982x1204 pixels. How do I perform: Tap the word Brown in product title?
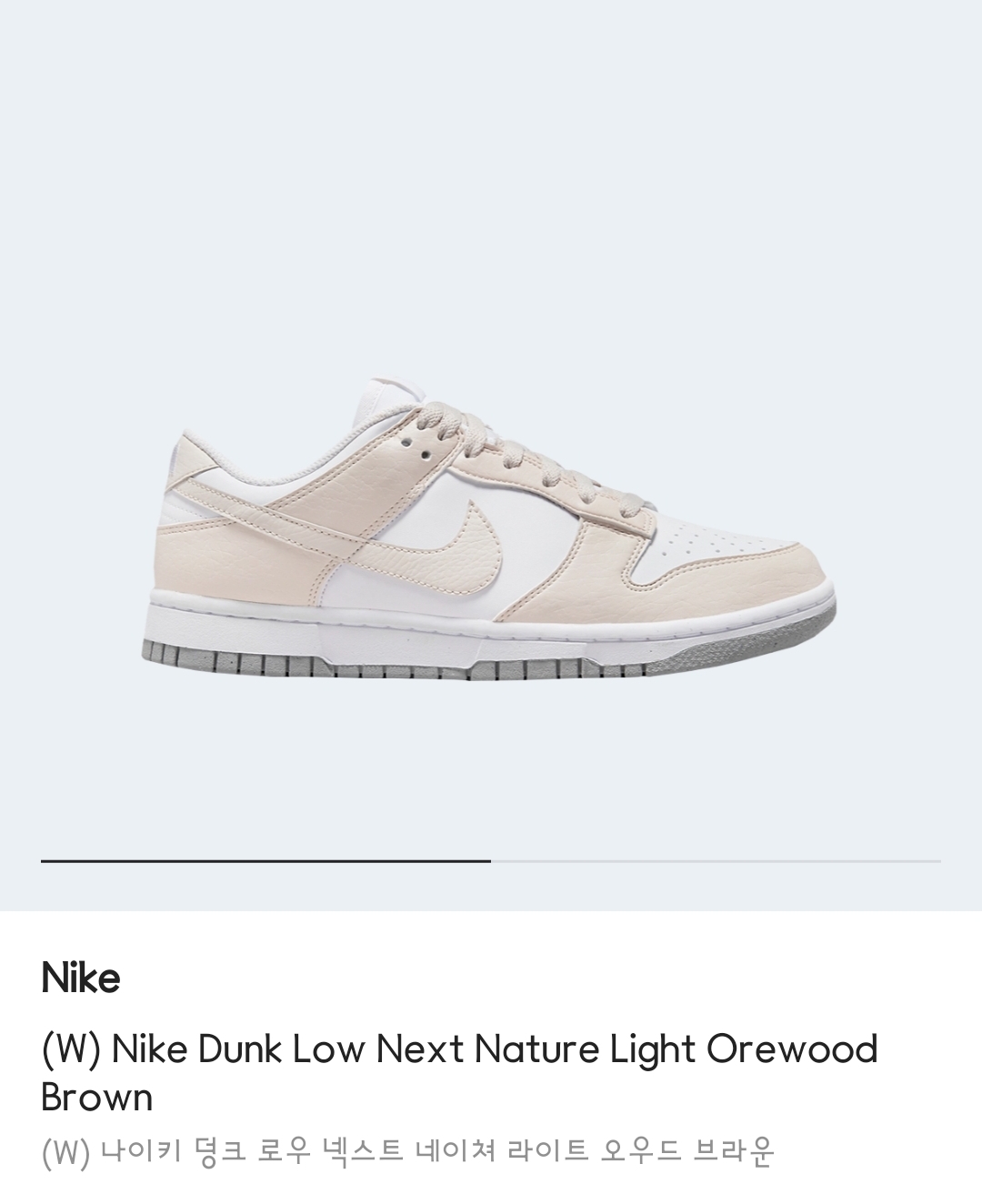tap(97, 1098)
